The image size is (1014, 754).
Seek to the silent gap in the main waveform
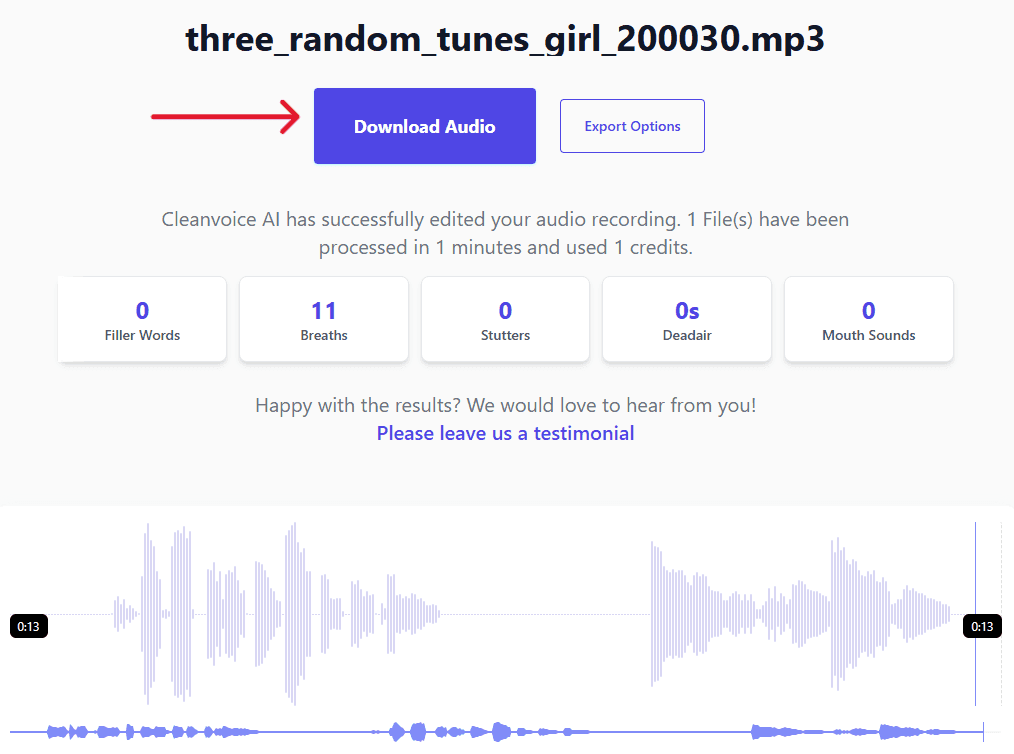tap(545, 614)
